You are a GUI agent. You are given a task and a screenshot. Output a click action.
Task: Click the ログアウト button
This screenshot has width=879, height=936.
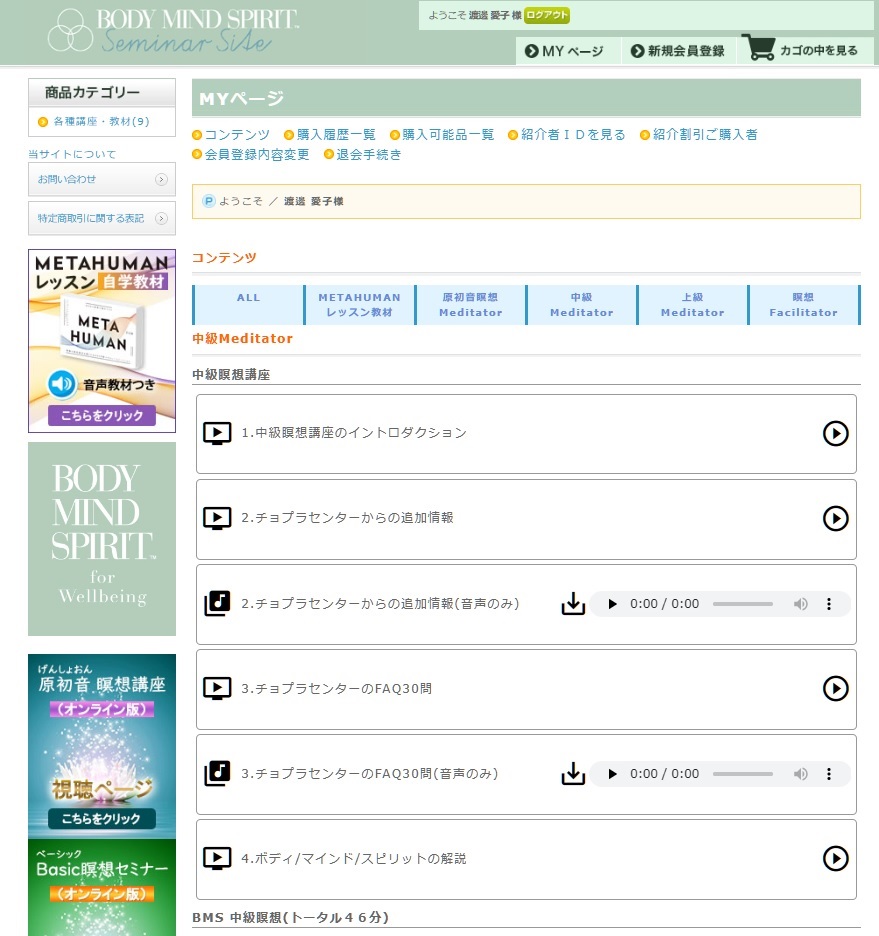click(547, 15)
